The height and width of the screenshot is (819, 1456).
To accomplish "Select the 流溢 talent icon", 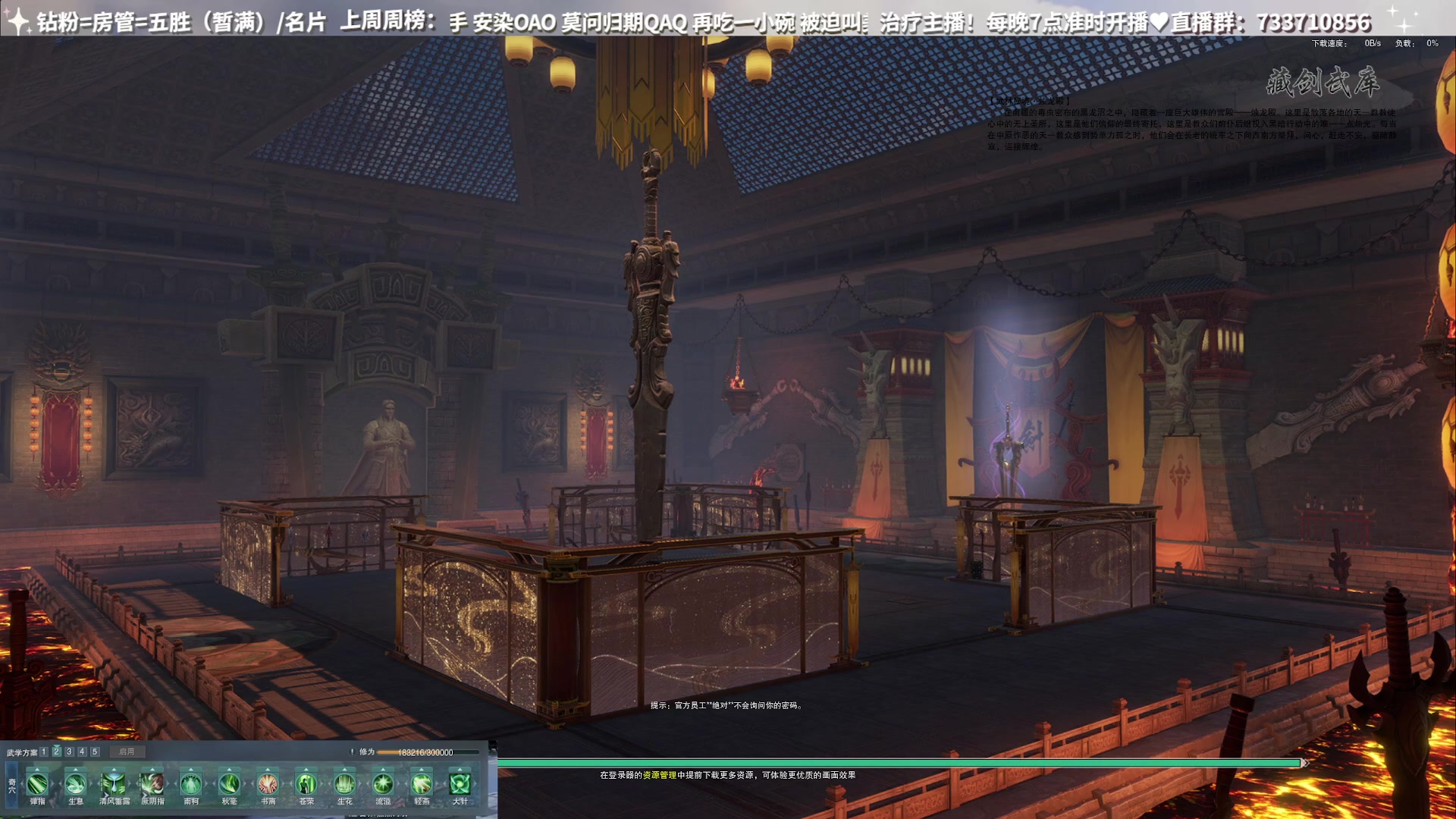I will point(383,783).
